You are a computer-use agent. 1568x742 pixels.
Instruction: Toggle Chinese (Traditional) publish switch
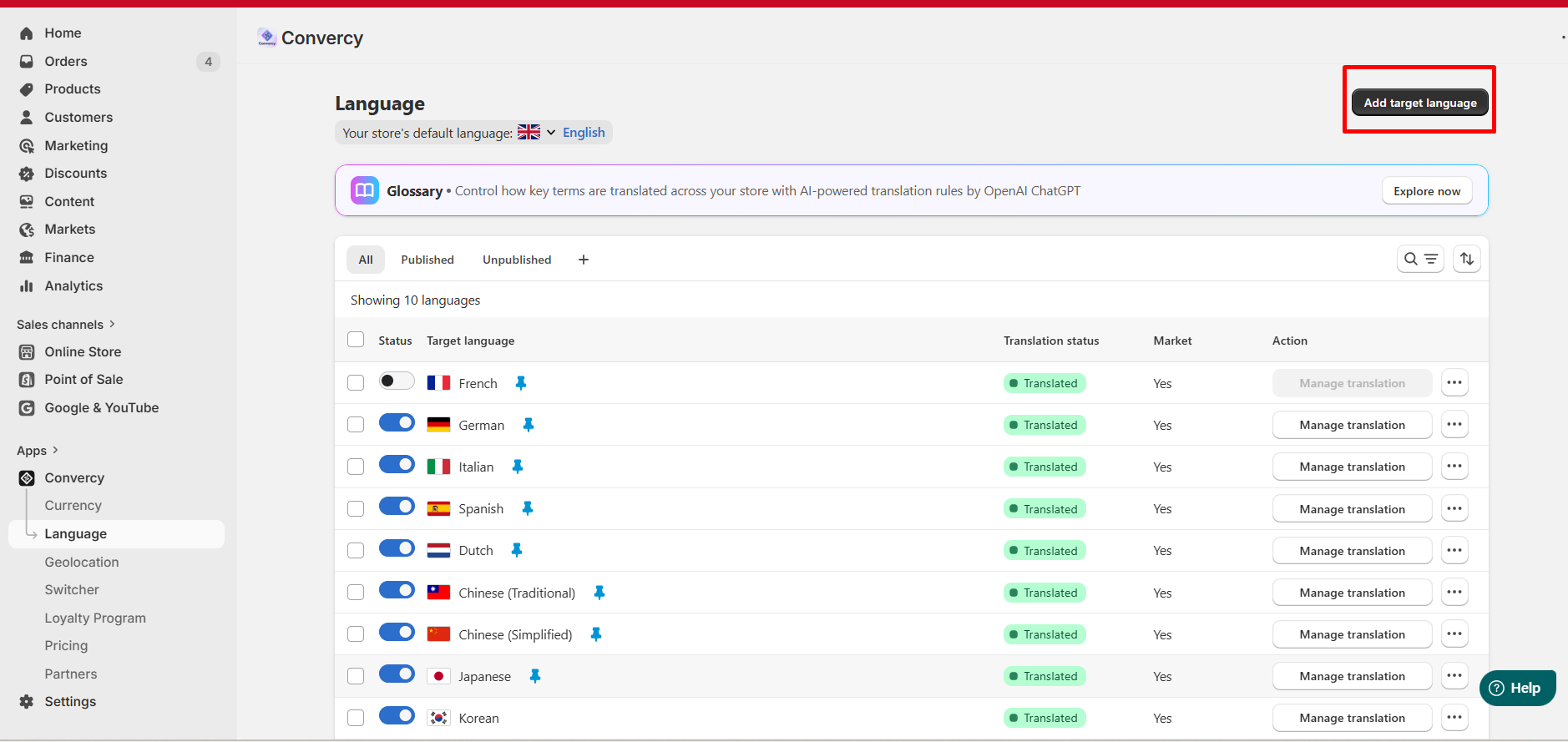tap(397, 590)
